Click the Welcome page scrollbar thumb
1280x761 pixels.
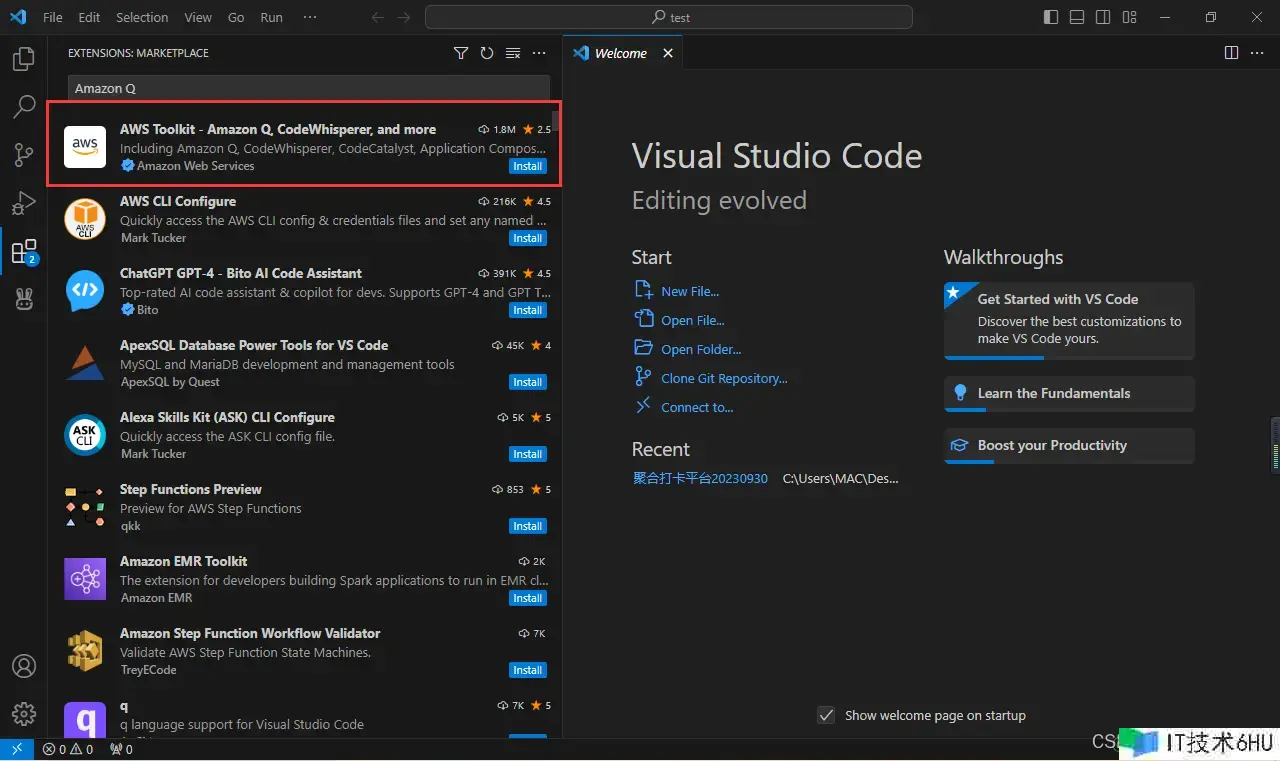click(1275, 445)
